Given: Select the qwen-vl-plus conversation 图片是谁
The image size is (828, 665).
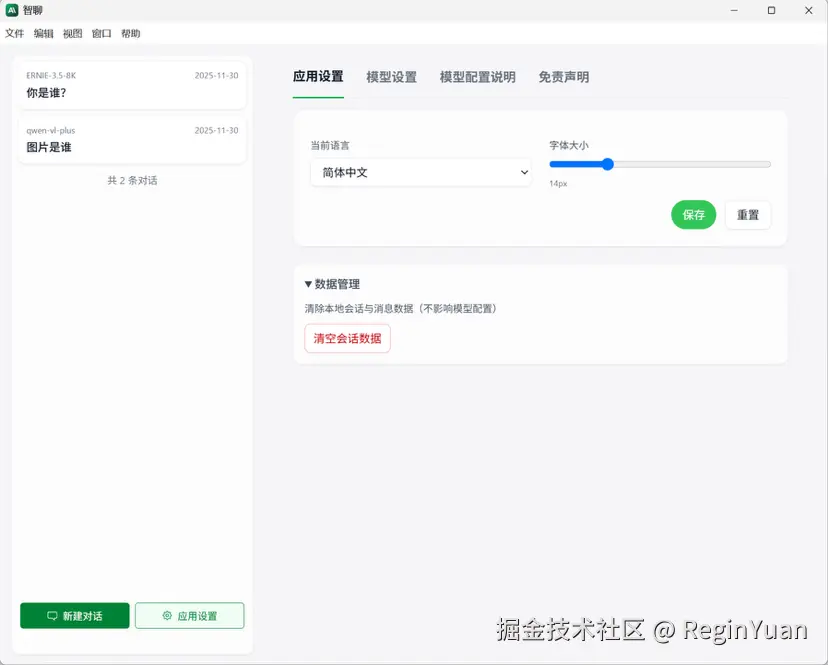Looking at the screenshot, I should pos(131,139).
